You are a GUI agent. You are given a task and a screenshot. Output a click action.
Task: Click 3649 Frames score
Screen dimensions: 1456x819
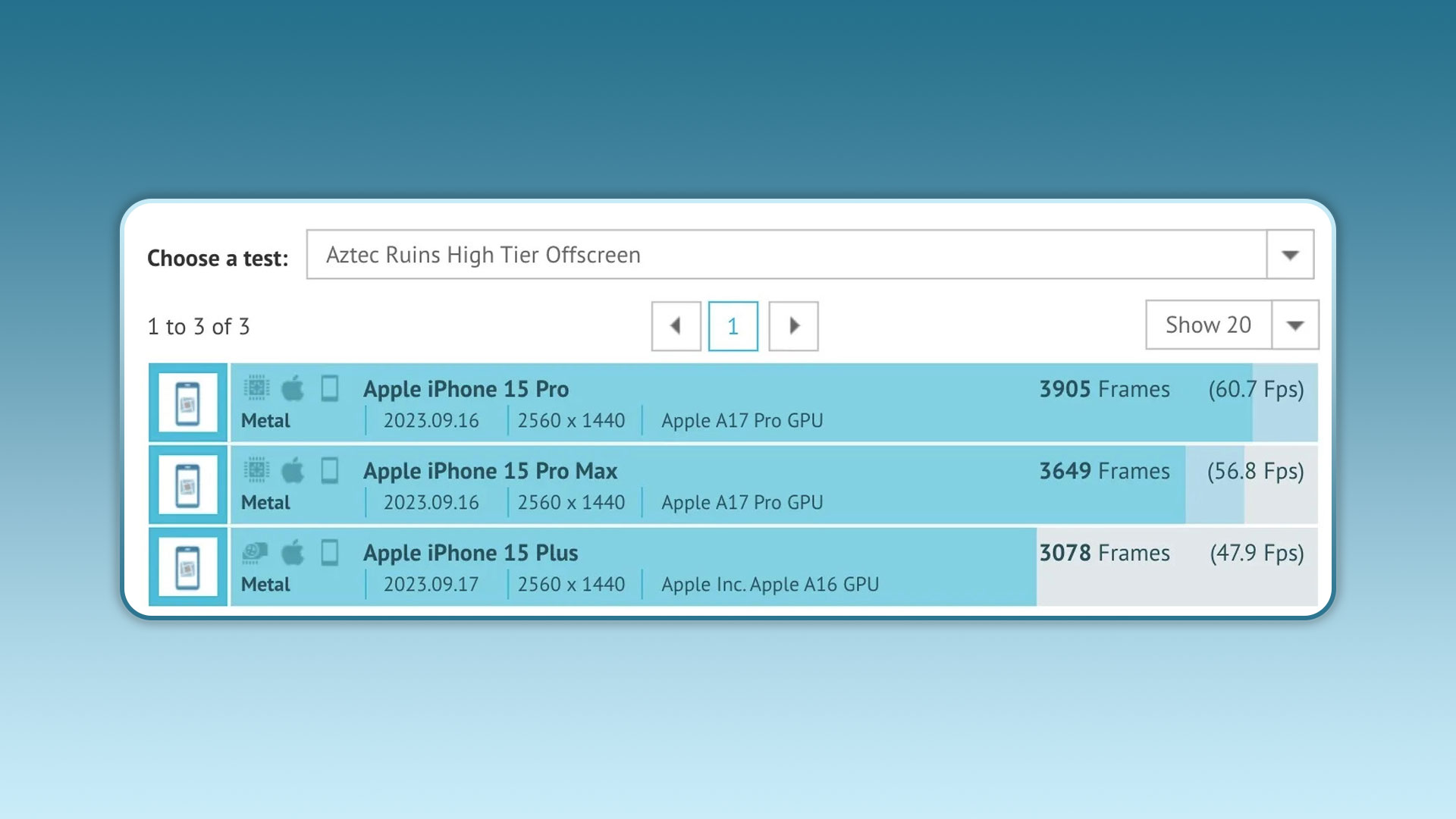click(1104, 471)
